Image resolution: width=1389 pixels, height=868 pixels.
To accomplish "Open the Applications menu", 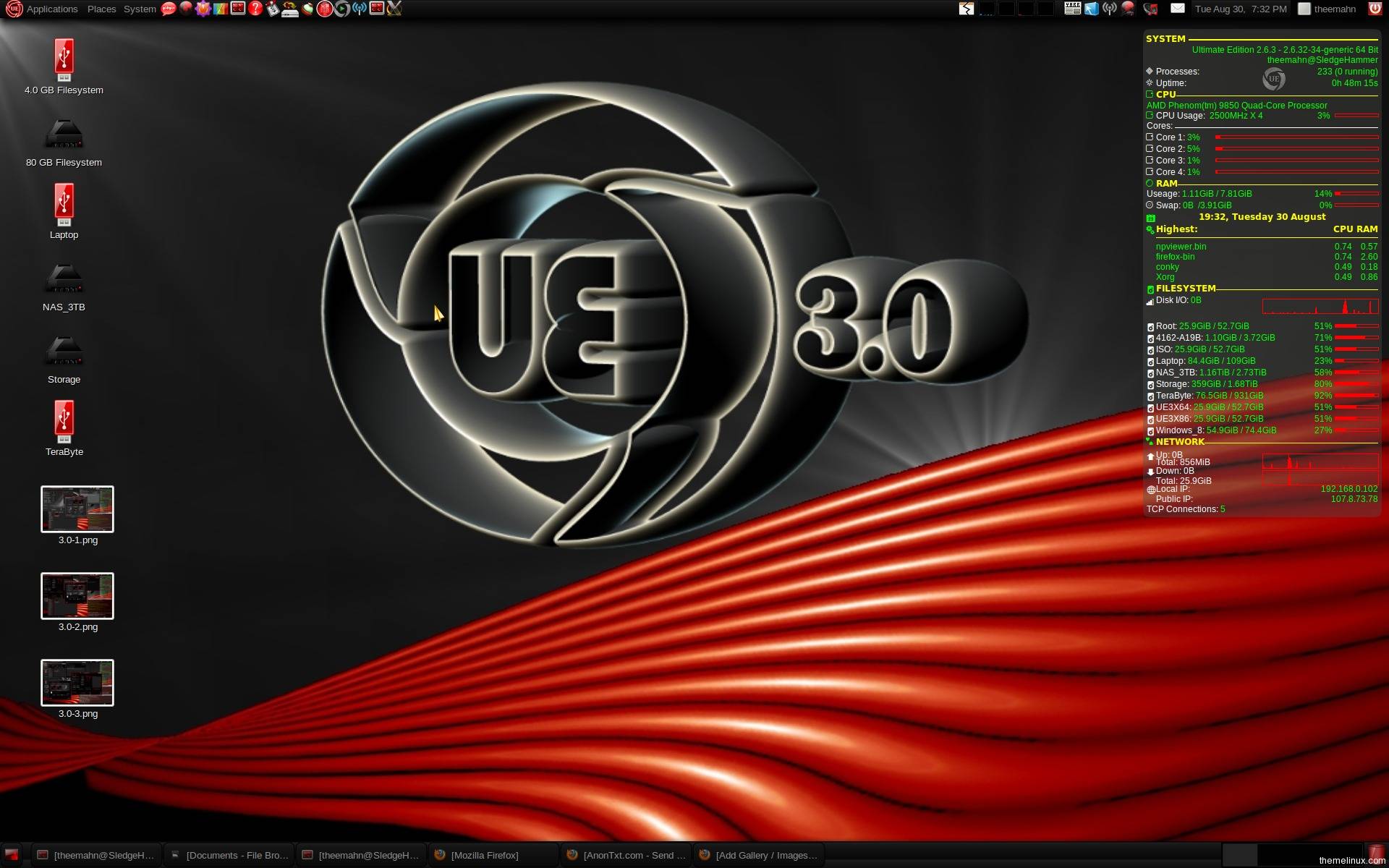I will (52, 9).
